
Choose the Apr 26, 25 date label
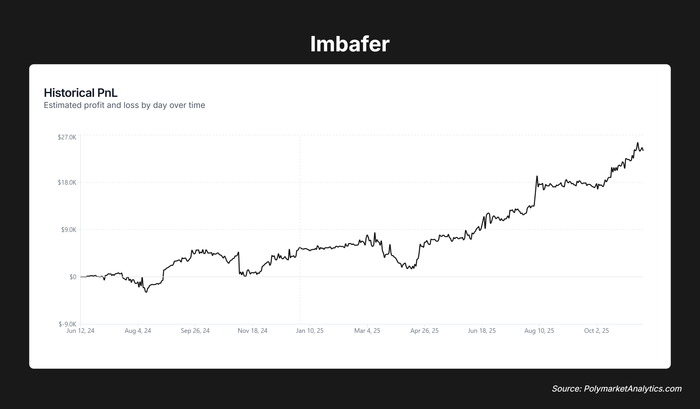pyautogui.click(x=425, y=331)
